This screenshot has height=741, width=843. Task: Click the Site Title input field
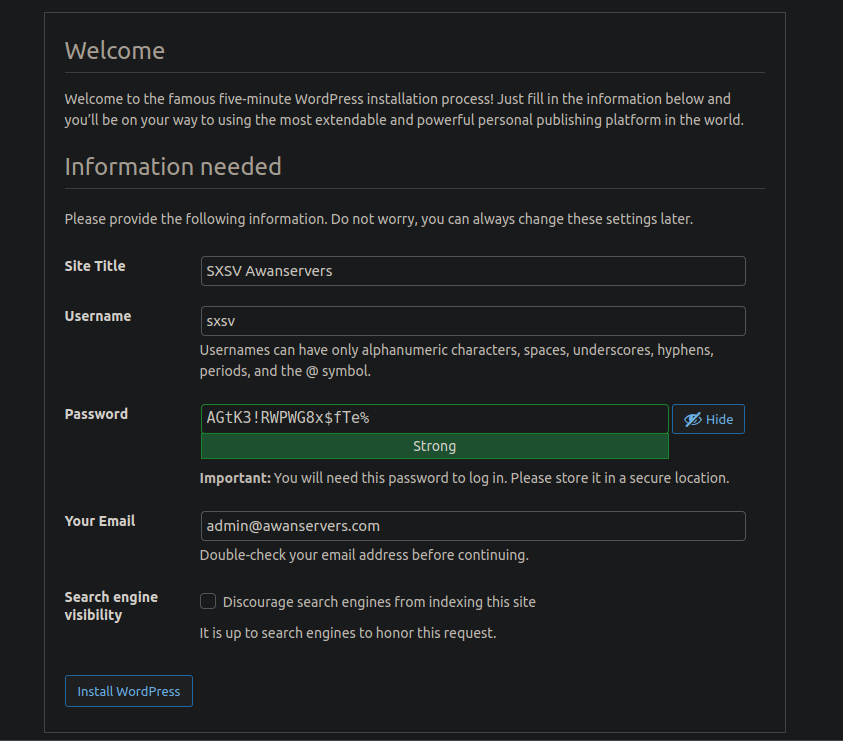tap(473, 271)
